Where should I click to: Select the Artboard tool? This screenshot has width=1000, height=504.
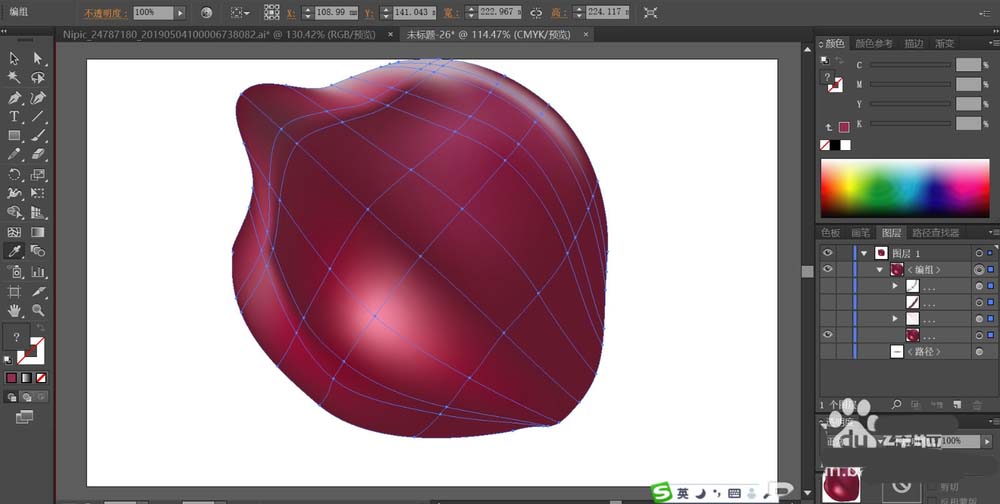click(14, 292)
